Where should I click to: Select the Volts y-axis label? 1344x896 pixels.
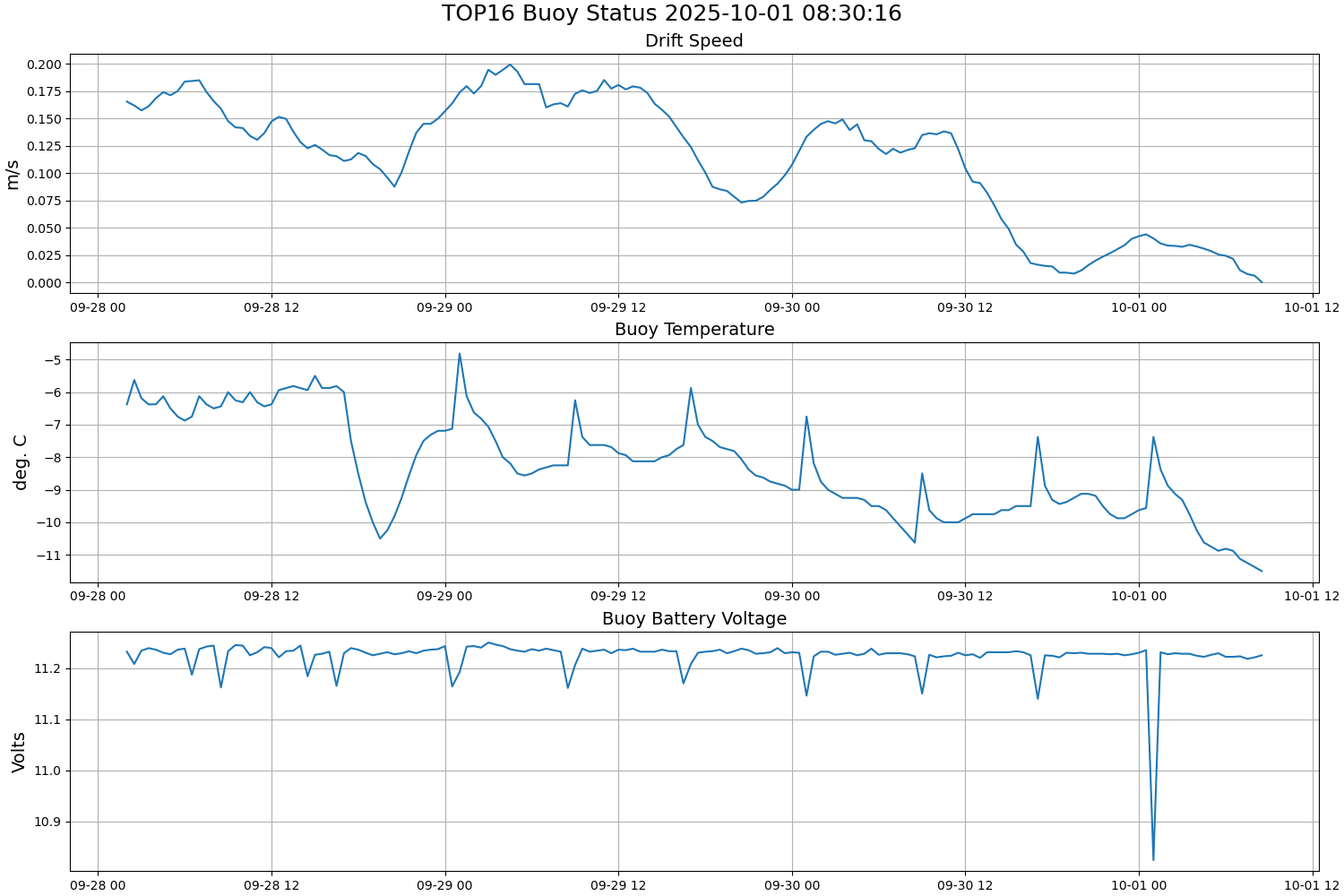pos(19,752)
